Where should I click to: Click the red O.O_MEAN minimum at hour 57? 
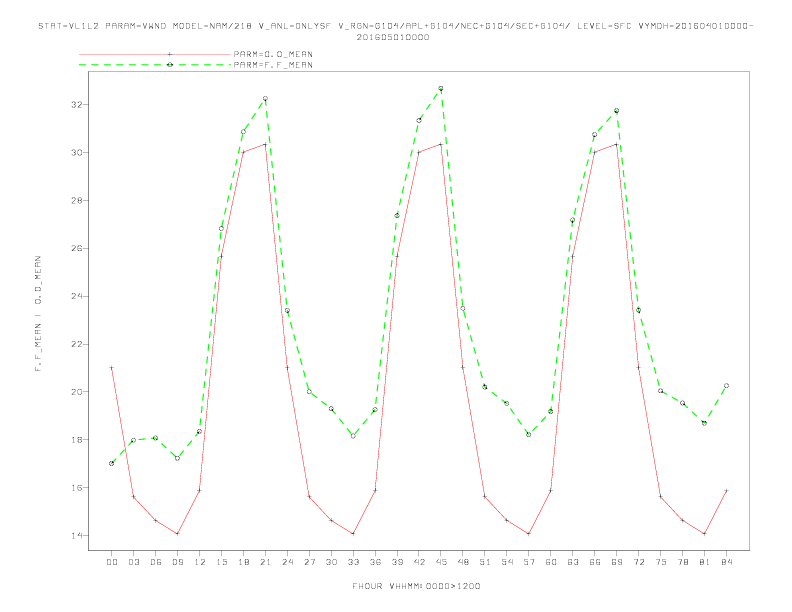click(x=529, y=534)
